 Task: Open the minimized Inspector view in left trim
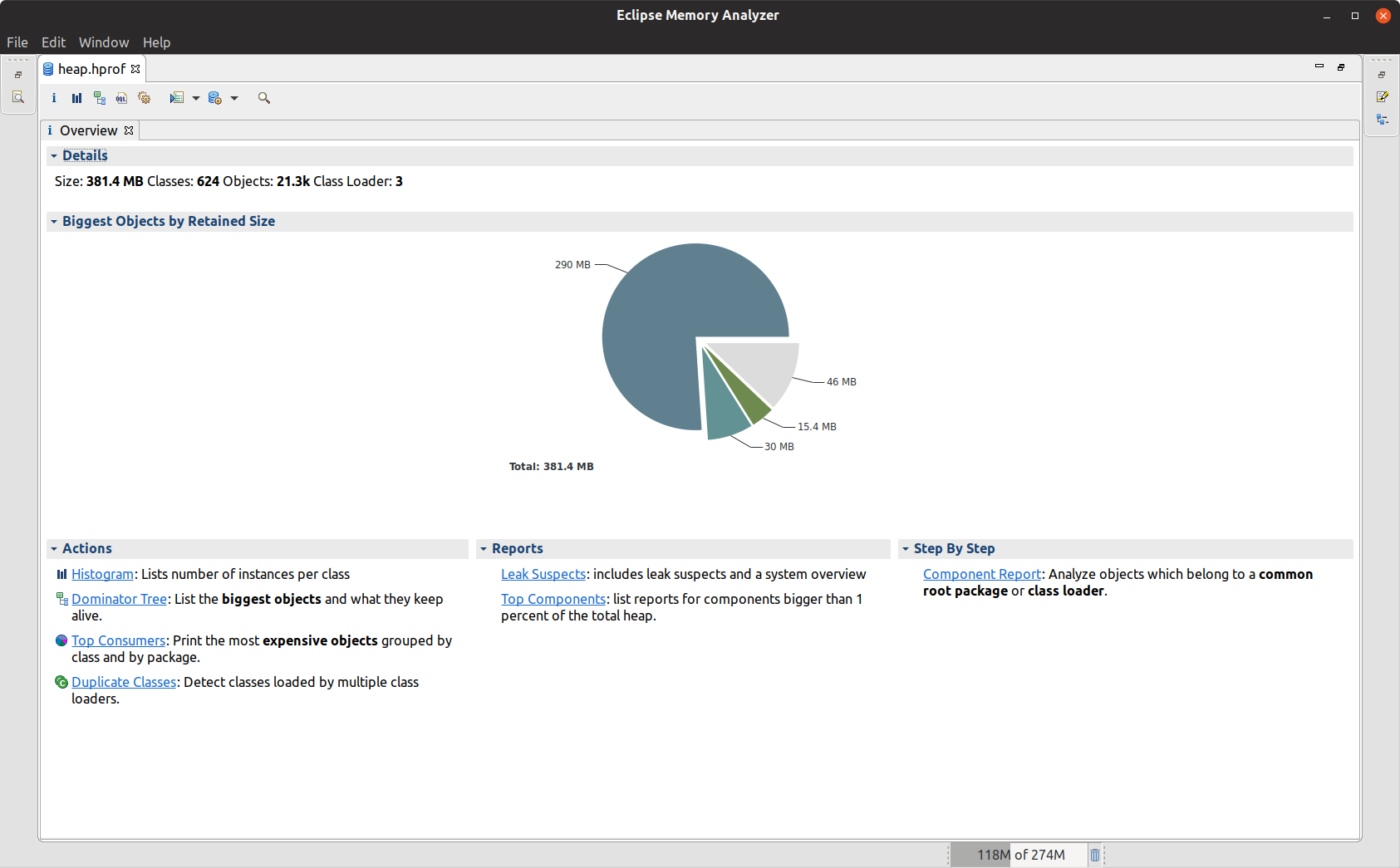coord(18,97)
